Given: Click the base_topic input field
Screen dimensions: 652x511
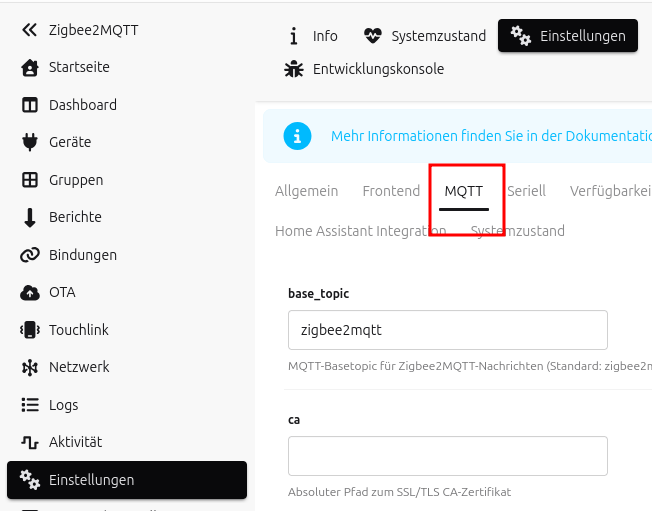Looking at the screenshot, I should click(x=447, y=329).
